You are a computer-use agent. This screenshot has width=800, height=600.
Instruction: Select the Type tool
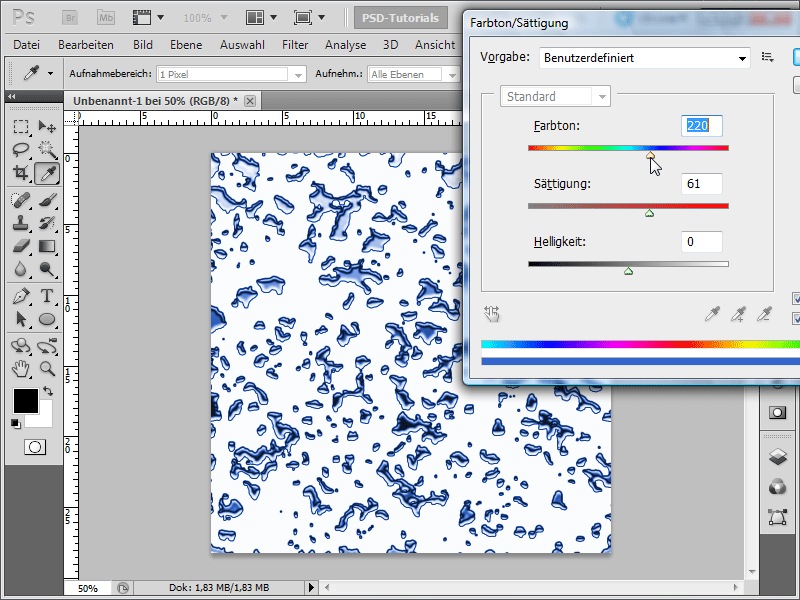tap(47, 296)
